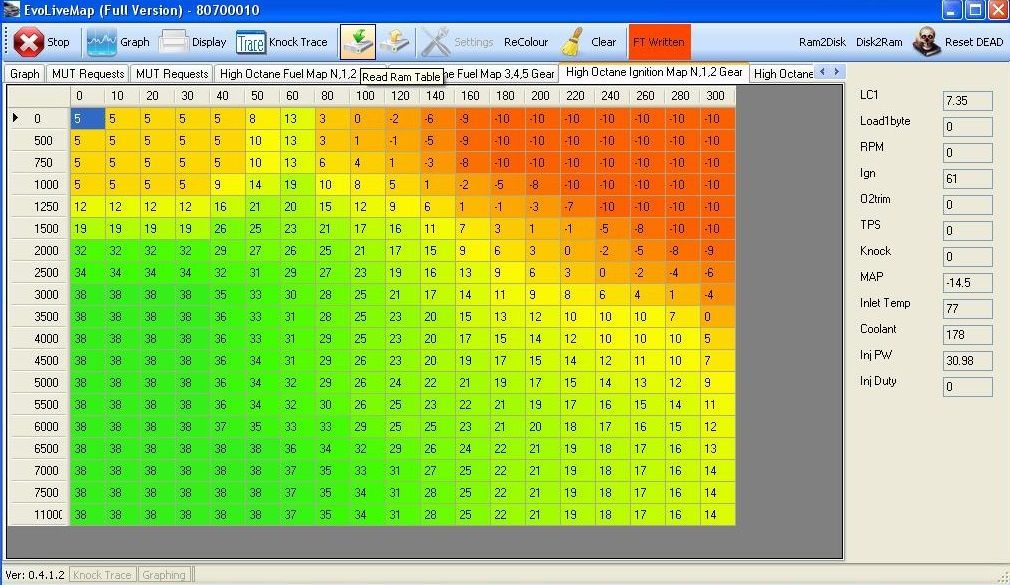Screen dimensions: 1010x585
Task: Open the Graph chart icon
Action: click(101, 42)
